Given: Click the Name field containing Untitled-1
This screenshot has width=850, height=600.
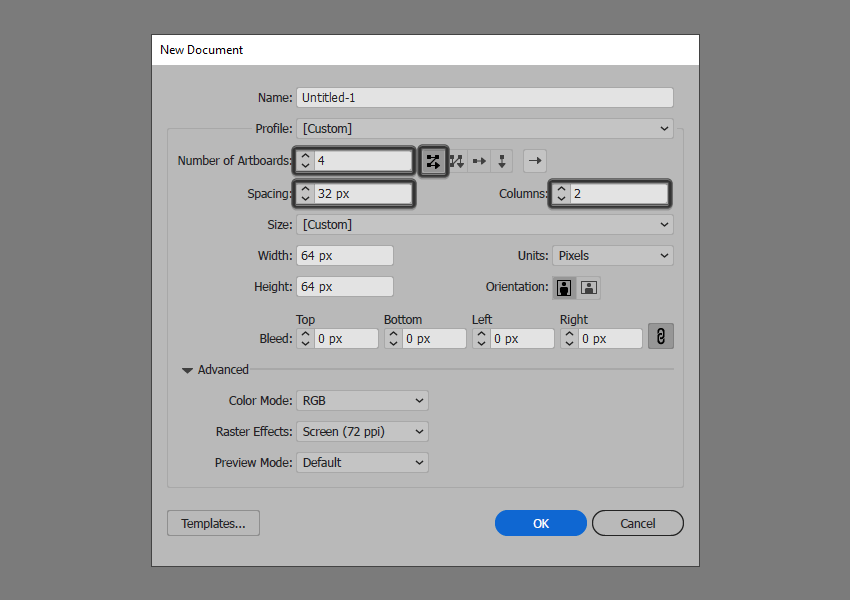Looking at the screenshot, I should (x=485, y=98).
